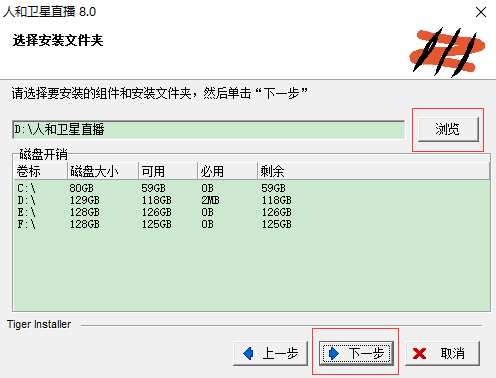Focus the install path field D:\人和卫星直播
This screenshot has width=496, height=378.
point(209,129)
